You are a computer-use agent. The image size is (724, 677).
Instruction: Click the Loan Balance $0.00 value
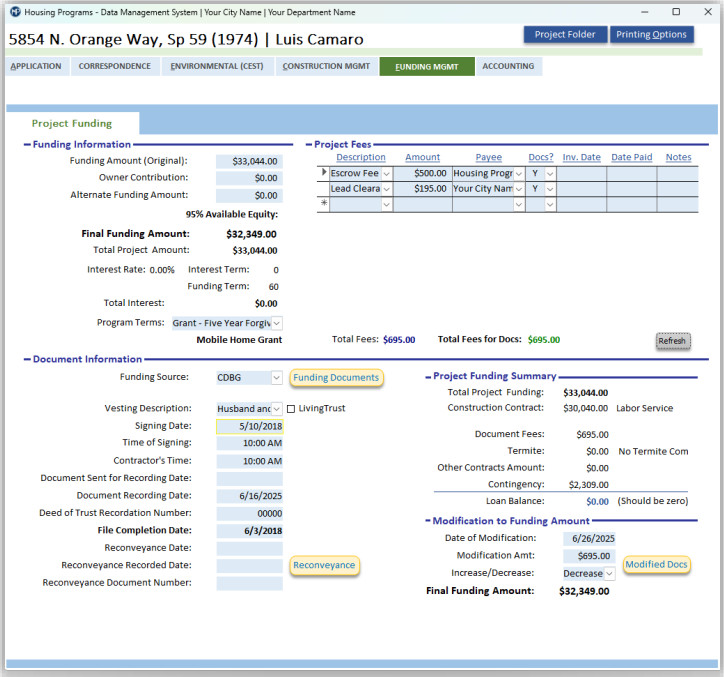pyautogui.click(x=597, y=502)
